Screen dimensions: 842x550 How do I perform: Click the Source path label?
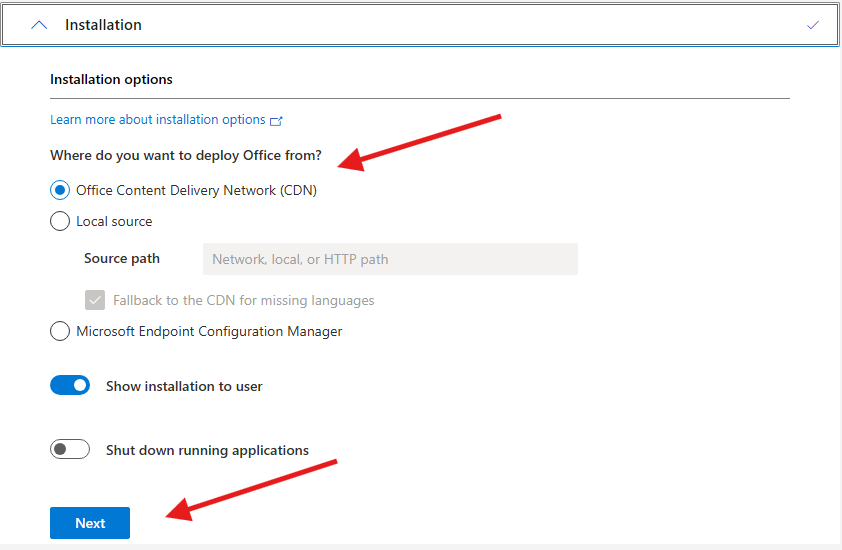click(122, 258)
